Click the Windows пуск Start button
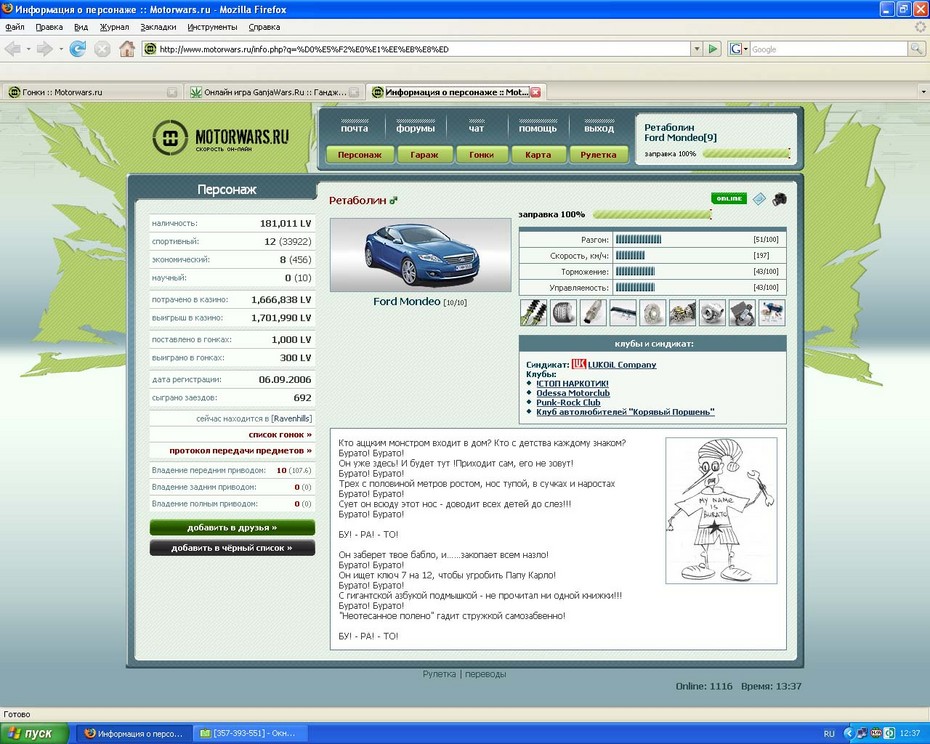930x744 pixels. click(34, 733)
